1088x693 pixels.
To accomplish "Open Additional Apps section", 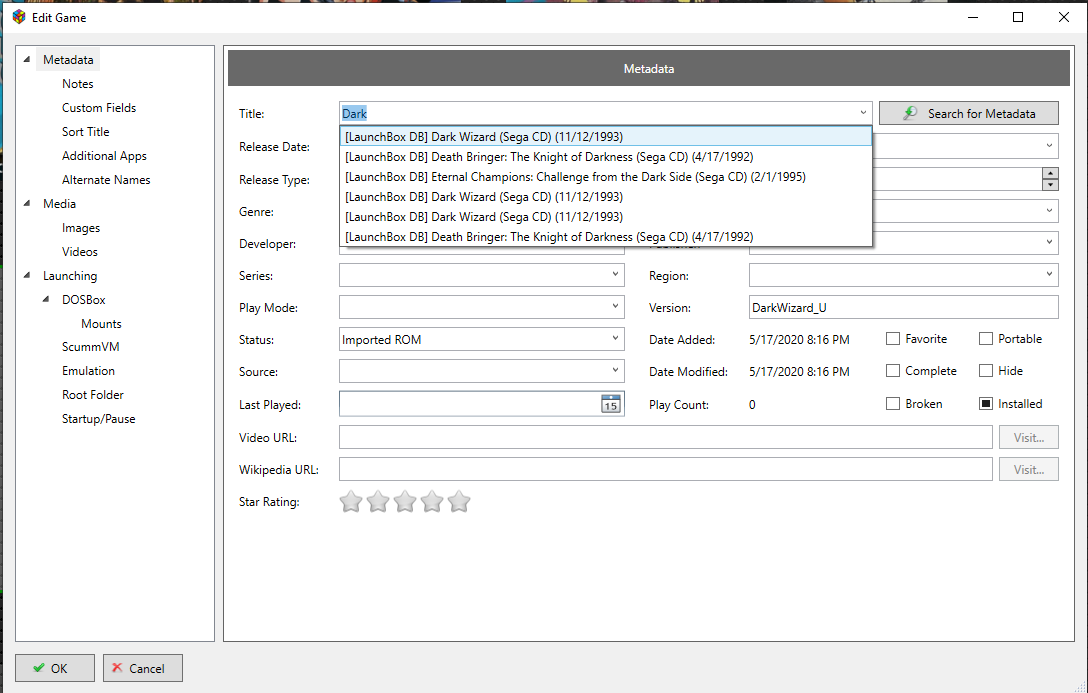I will (104, 156).
